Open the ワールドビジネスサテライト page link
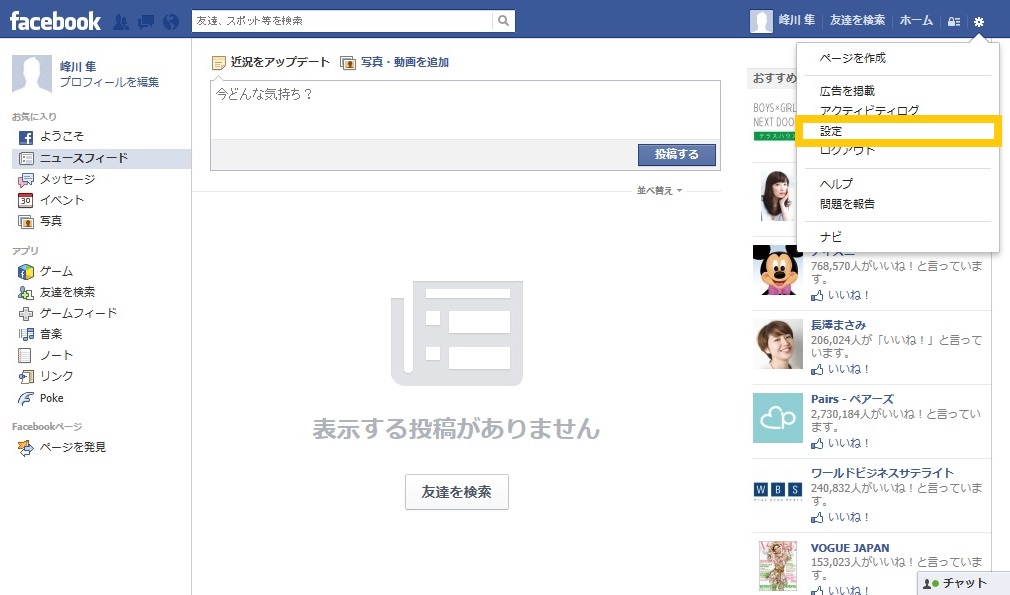Screen dimensions: 1010x595 (x=882, y=473)
